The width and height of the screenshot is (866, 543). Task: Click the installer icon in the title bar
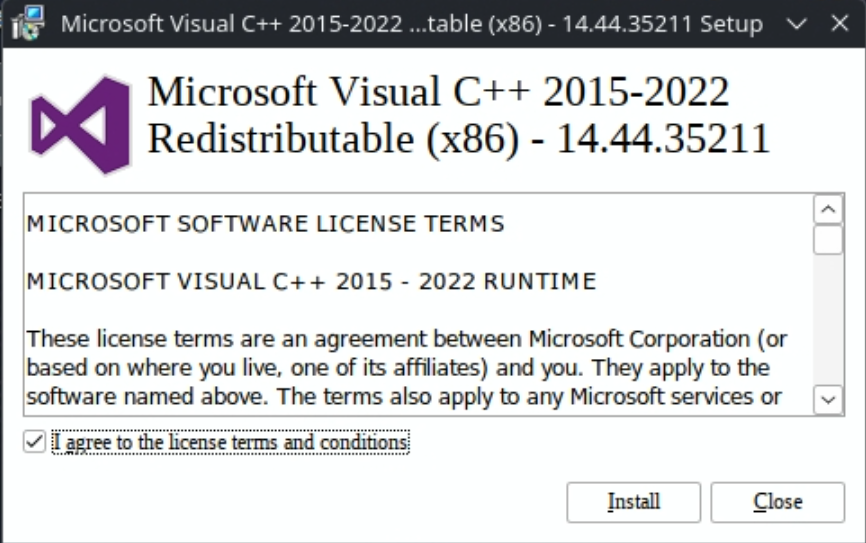[x=27, y=22]
